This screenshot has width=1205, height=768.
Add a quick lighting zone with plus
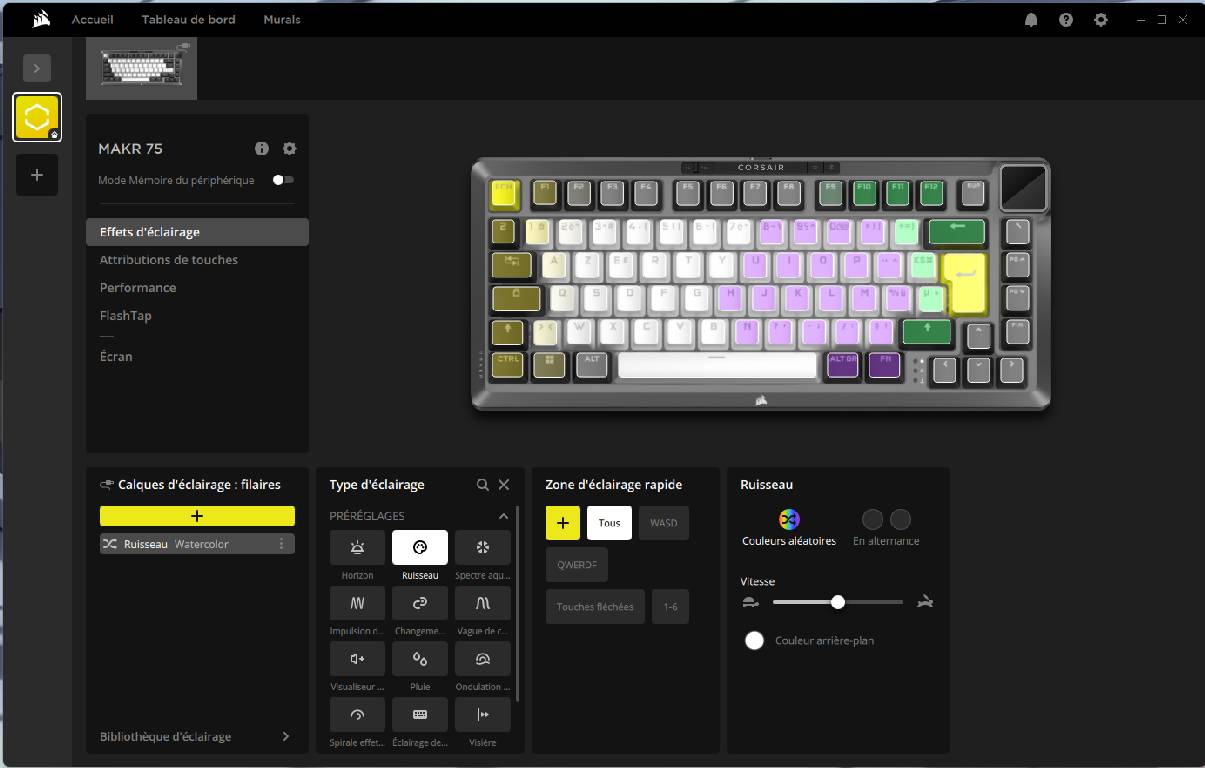563,523
